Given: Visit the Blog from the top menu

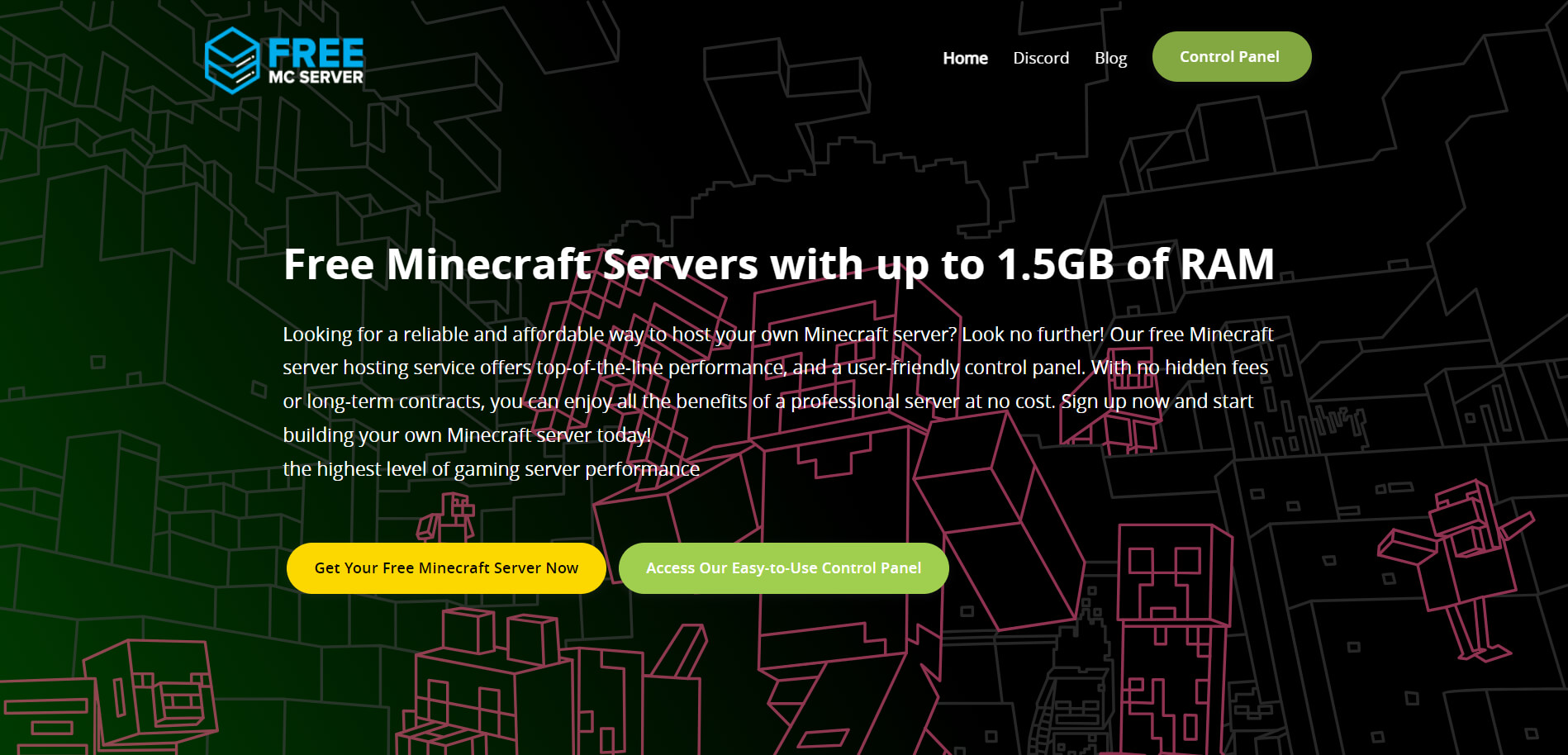Looking at the screenshot, I should (x=1110, y=58).
